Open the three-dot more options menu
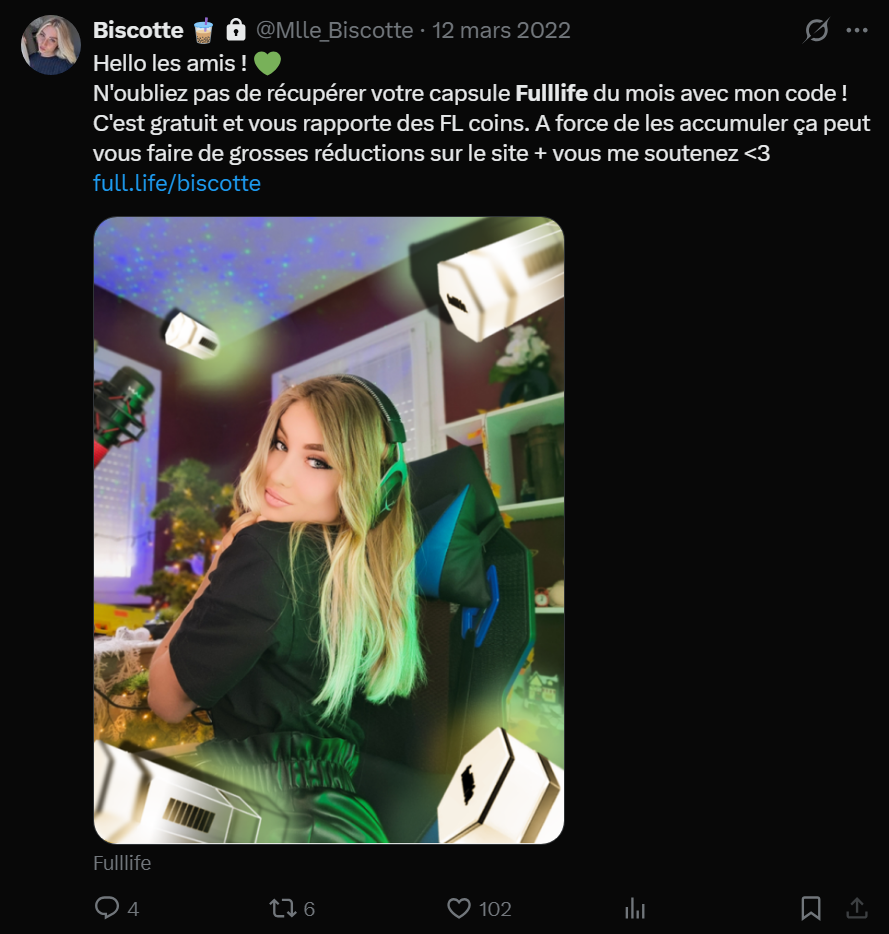Screen dimensions: 889x934 point(857,31)
